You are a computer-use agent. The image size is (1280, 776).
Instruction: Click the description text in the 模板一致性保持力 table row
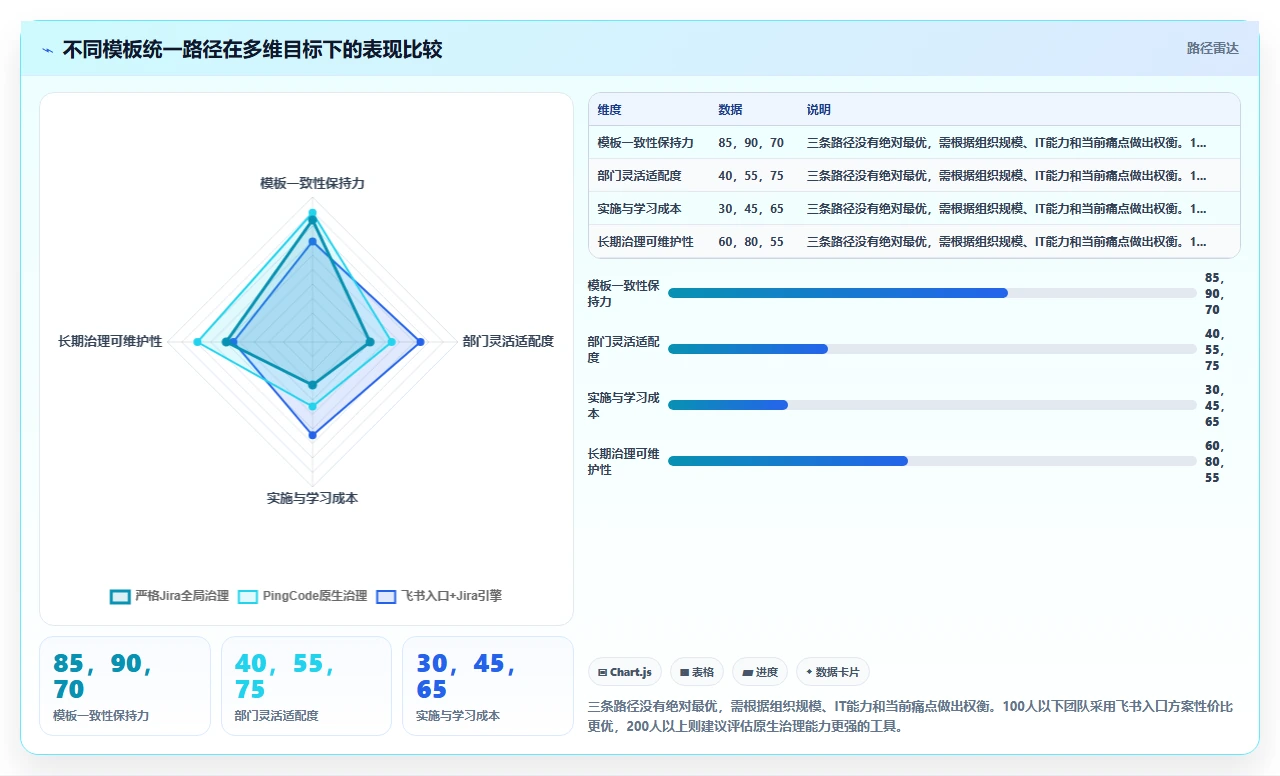coord(1006,143)
